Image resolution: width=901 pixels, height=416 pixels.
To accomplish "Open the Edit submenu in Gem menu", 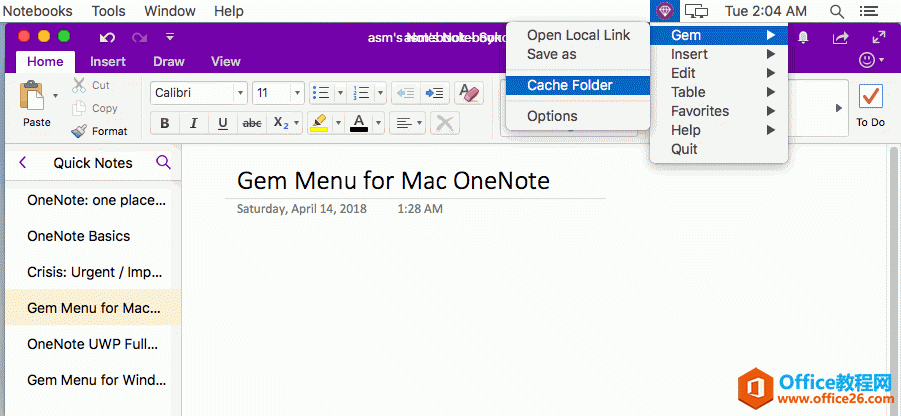I will pos(719,73).
